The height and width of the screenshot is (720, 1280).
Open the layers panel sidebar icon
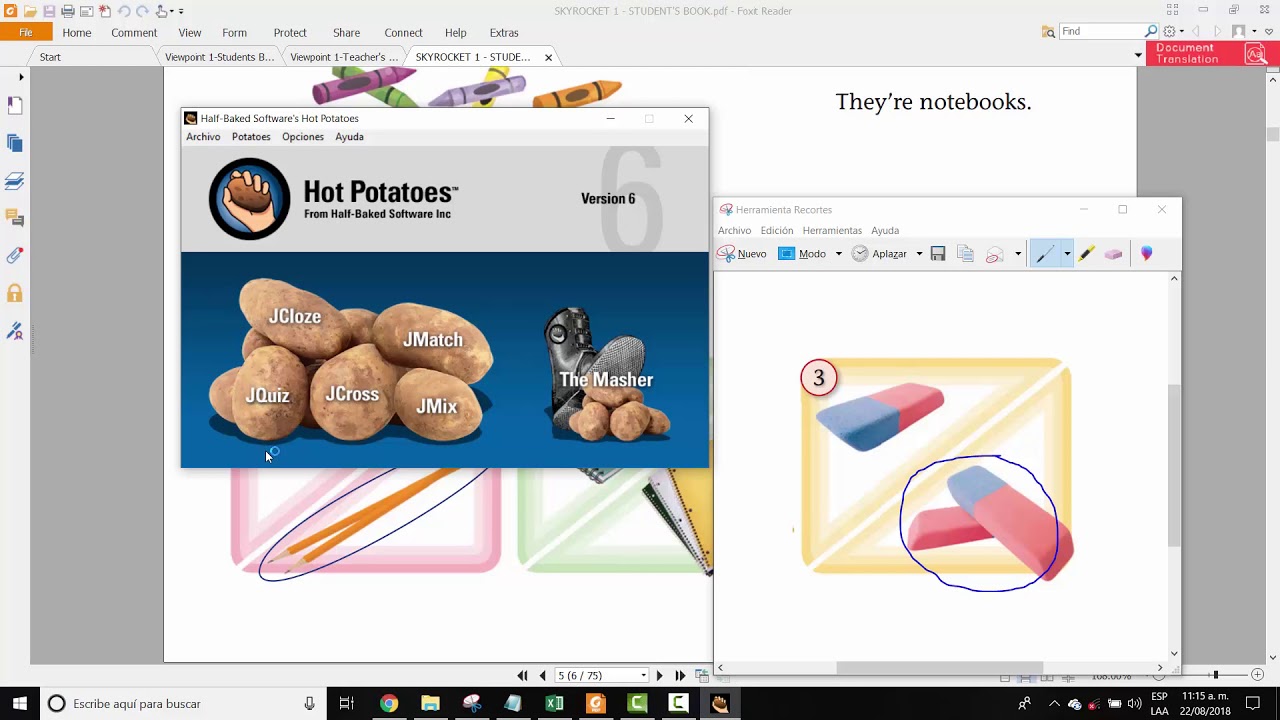(15, 181)
